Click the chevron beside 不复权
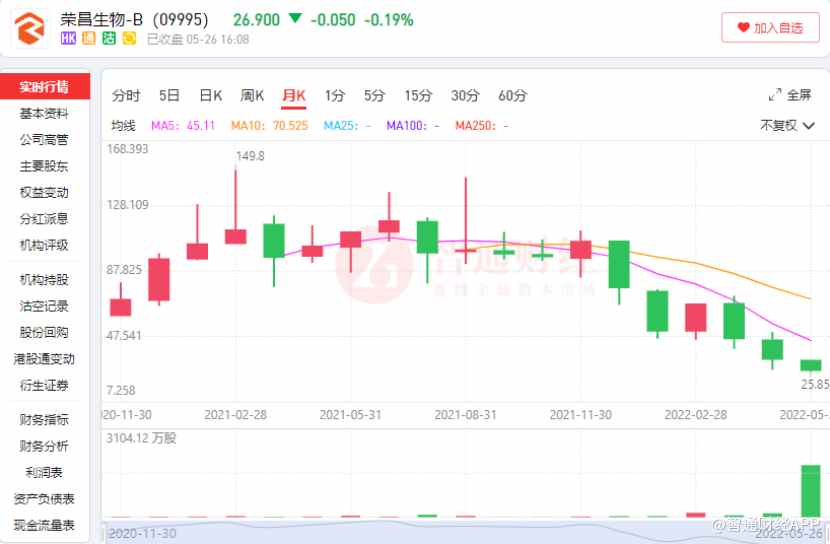 pos(808,126)
